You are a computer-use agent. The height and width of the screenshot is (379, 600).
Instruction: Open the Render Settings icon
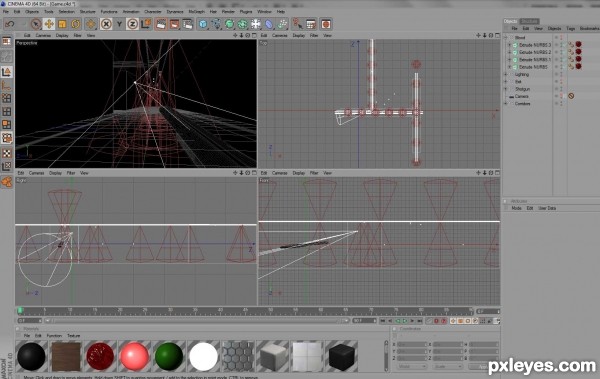[188, 24]
